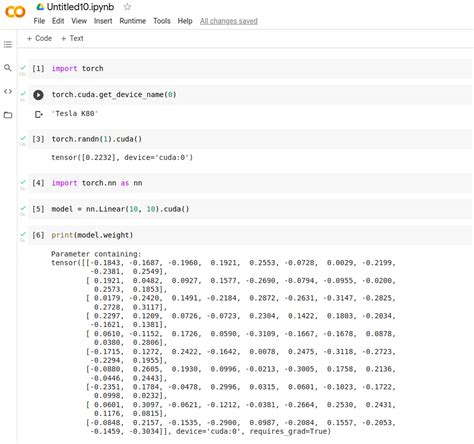This screenshot has width=474, height=444.
Task: Click the Colab logo icon
Action: point(15,12)
